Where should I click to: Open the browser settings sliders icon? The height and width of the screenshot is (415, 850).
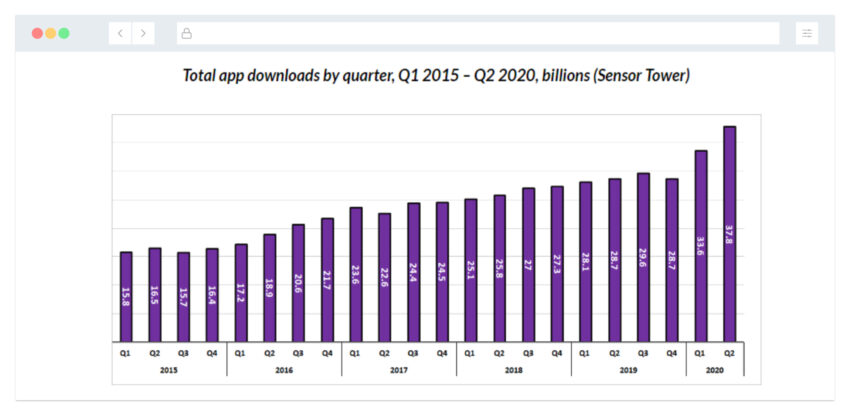coord(807,33)
